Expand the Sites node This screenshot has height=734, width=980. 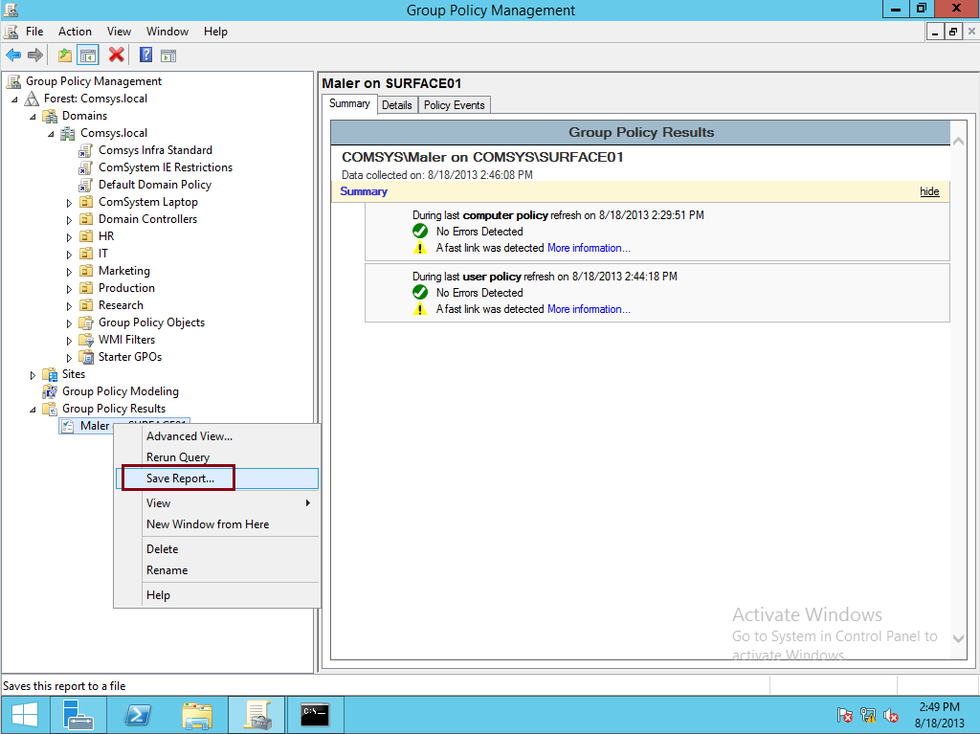(x=32, y=375)
